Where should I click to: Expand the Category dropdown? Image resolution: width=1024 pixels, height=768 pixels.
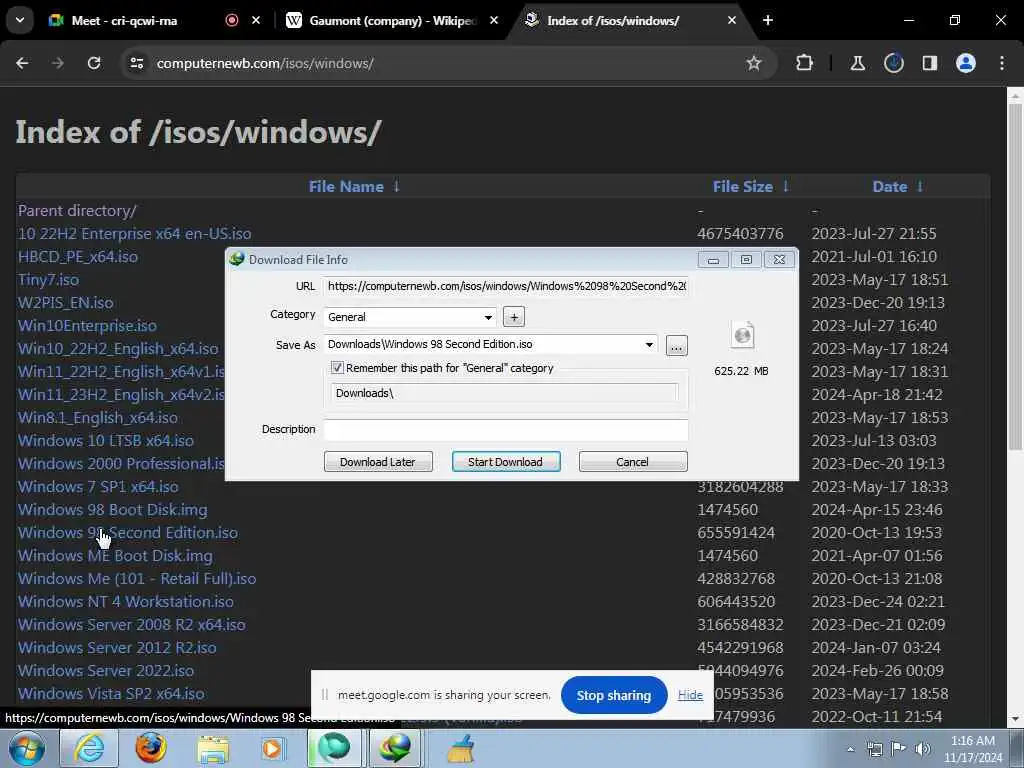(x=488, y=317)
